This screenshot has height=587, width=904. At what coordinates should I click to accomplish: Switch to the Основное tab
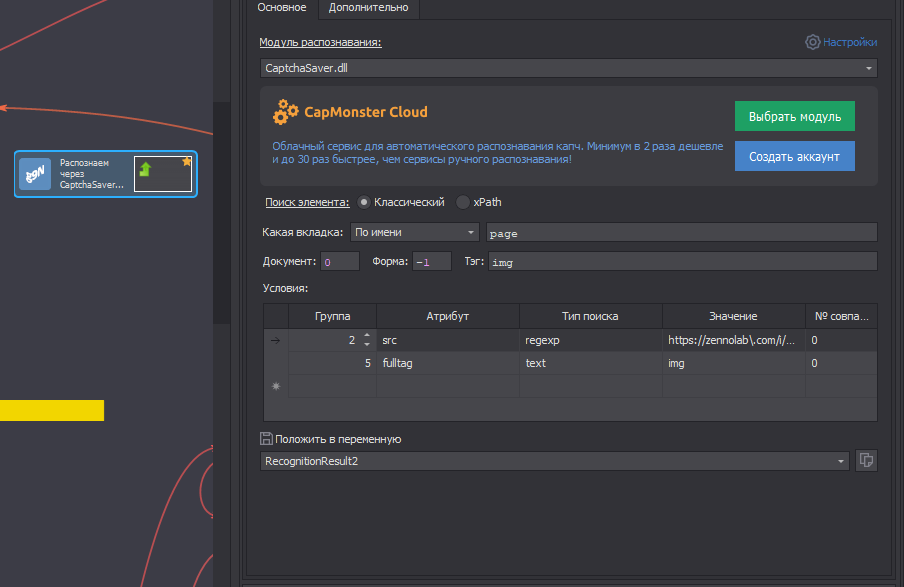[x=282, y=7]
